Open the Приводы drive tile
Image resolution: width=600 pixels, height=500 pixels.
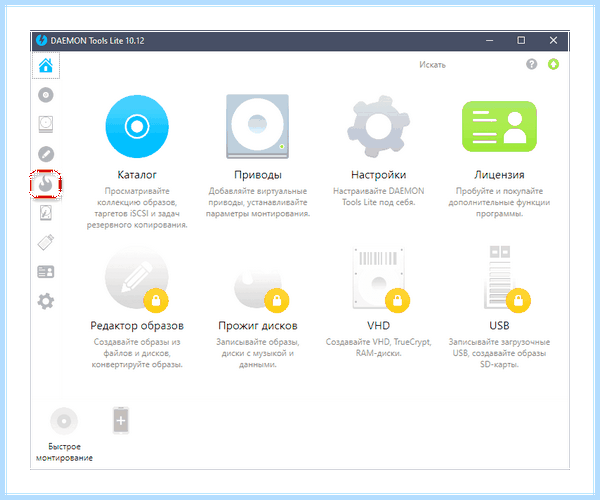pyautogui.click(x=258, y=127)
